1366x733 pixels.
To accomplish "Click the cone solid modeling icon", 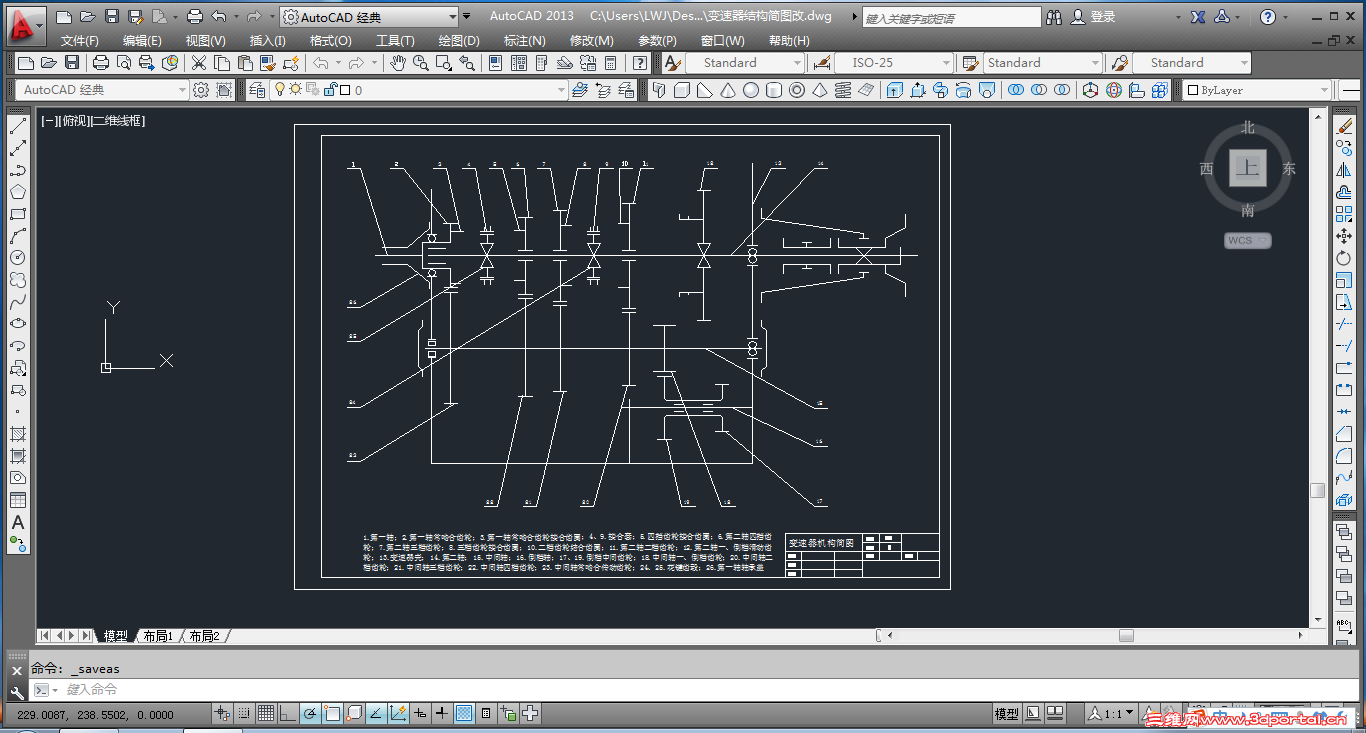I will coord(727,90).
